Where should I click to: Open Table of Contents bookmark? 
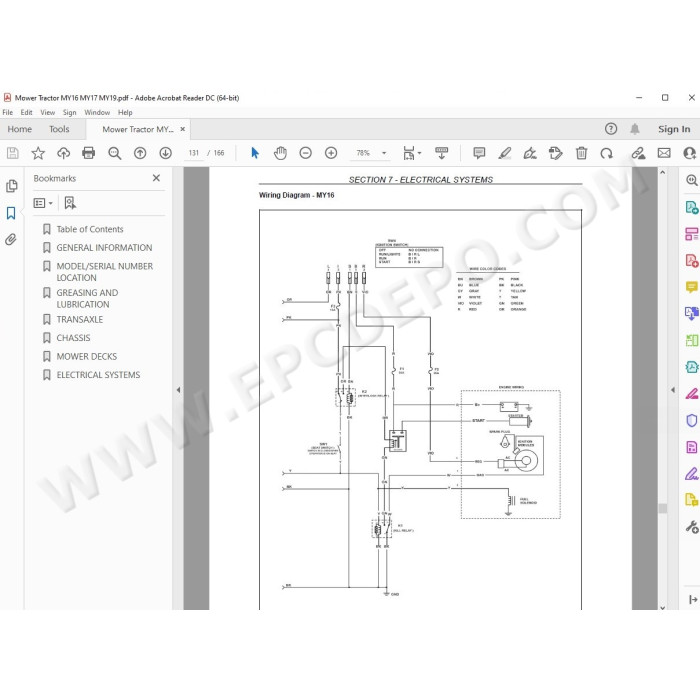90,229
